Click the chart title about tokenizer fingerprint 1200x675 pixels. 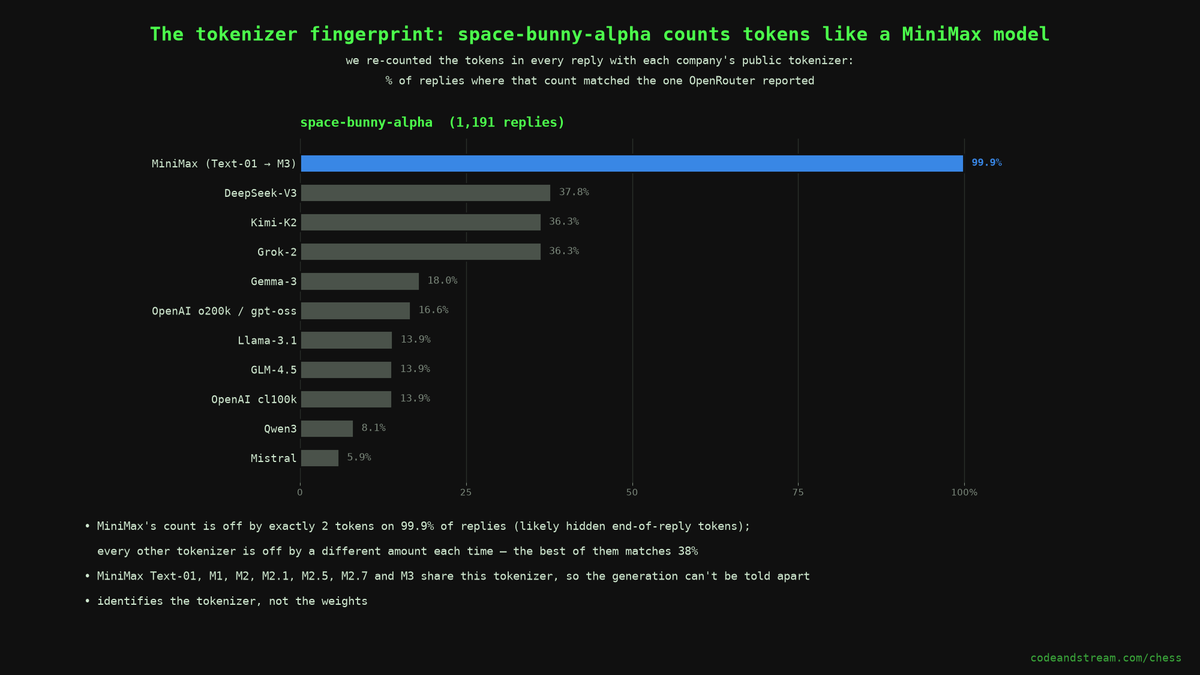pos(600,34)
